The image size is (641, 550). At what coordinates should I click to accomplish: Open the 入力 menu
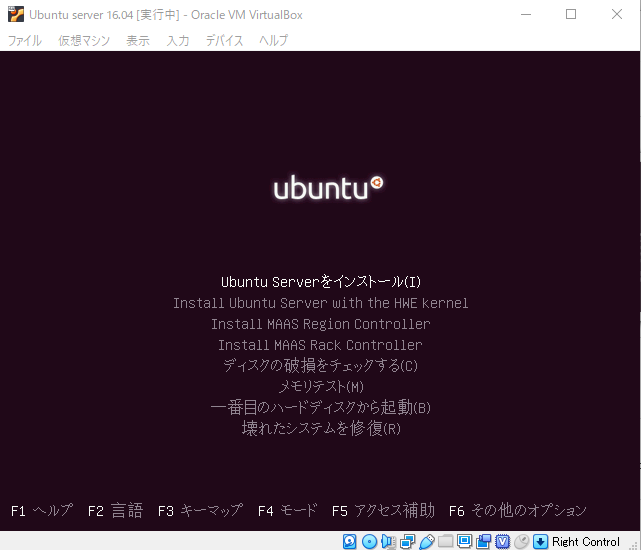(x=178, y=40)
